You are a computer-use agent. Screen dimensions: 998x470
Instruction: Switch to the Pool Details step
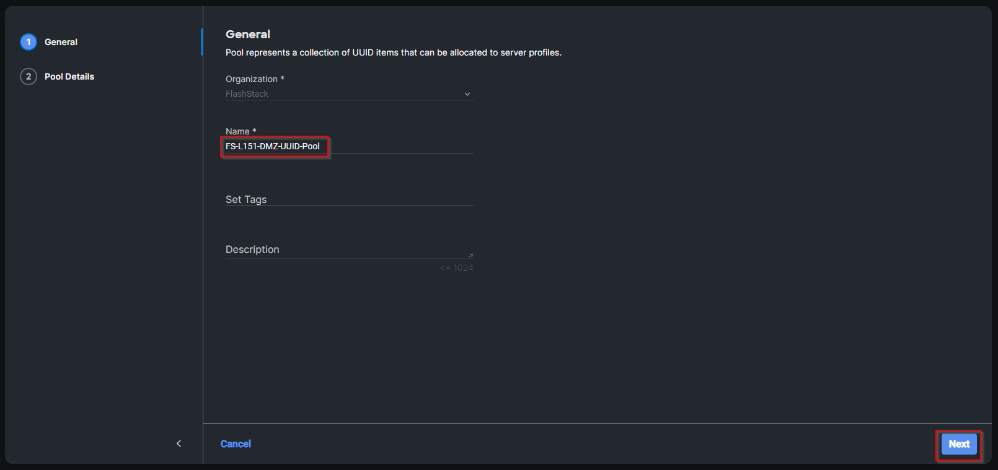click(69, 77)
